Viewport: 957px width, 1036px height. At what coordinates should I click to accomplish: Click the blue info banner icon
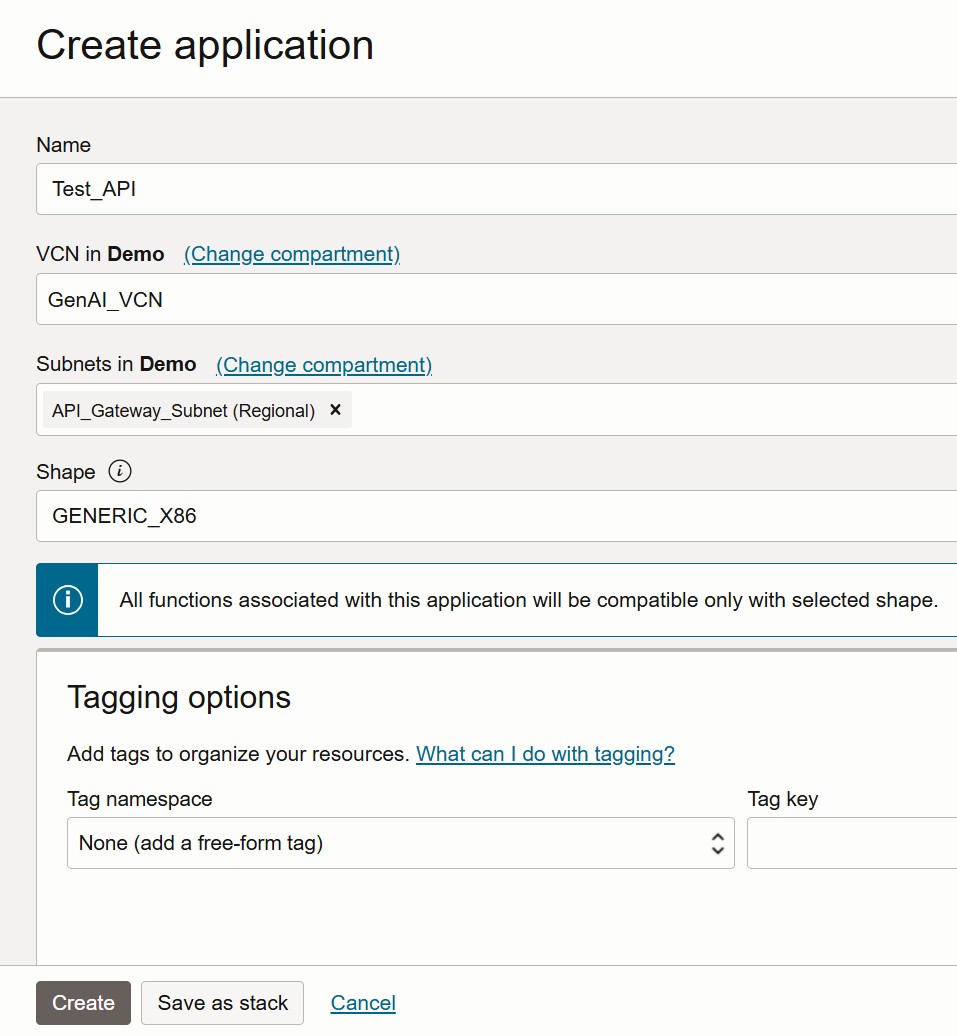67,600
